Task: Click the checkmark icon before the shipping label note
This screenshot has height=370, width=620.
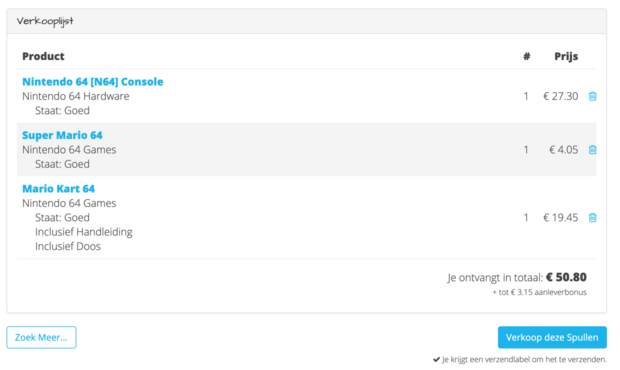Action: [436, 359]
